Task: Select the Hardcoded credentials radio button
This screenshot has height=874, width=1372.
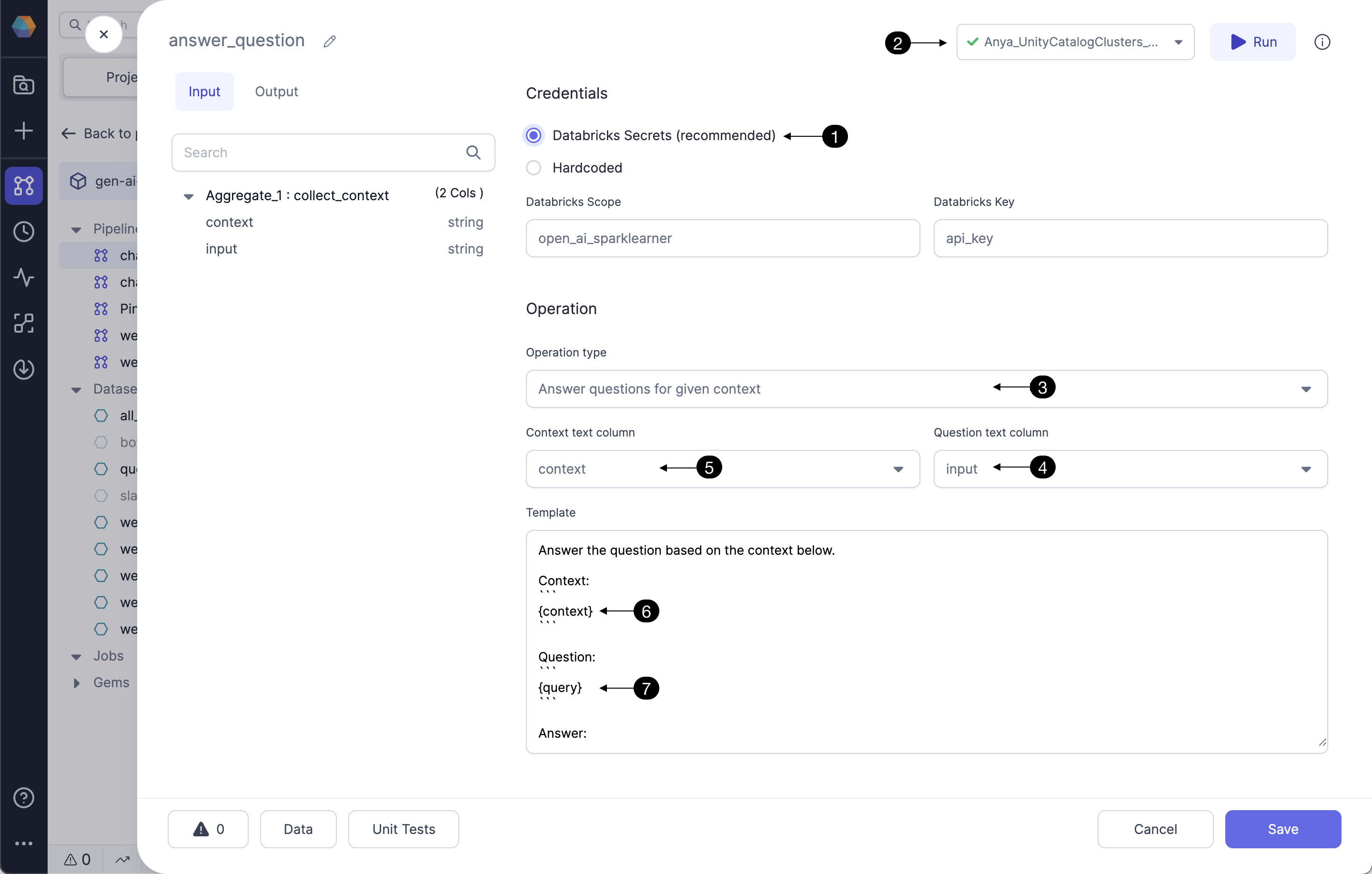Action: pyautogui.click(x=533, y=168)
